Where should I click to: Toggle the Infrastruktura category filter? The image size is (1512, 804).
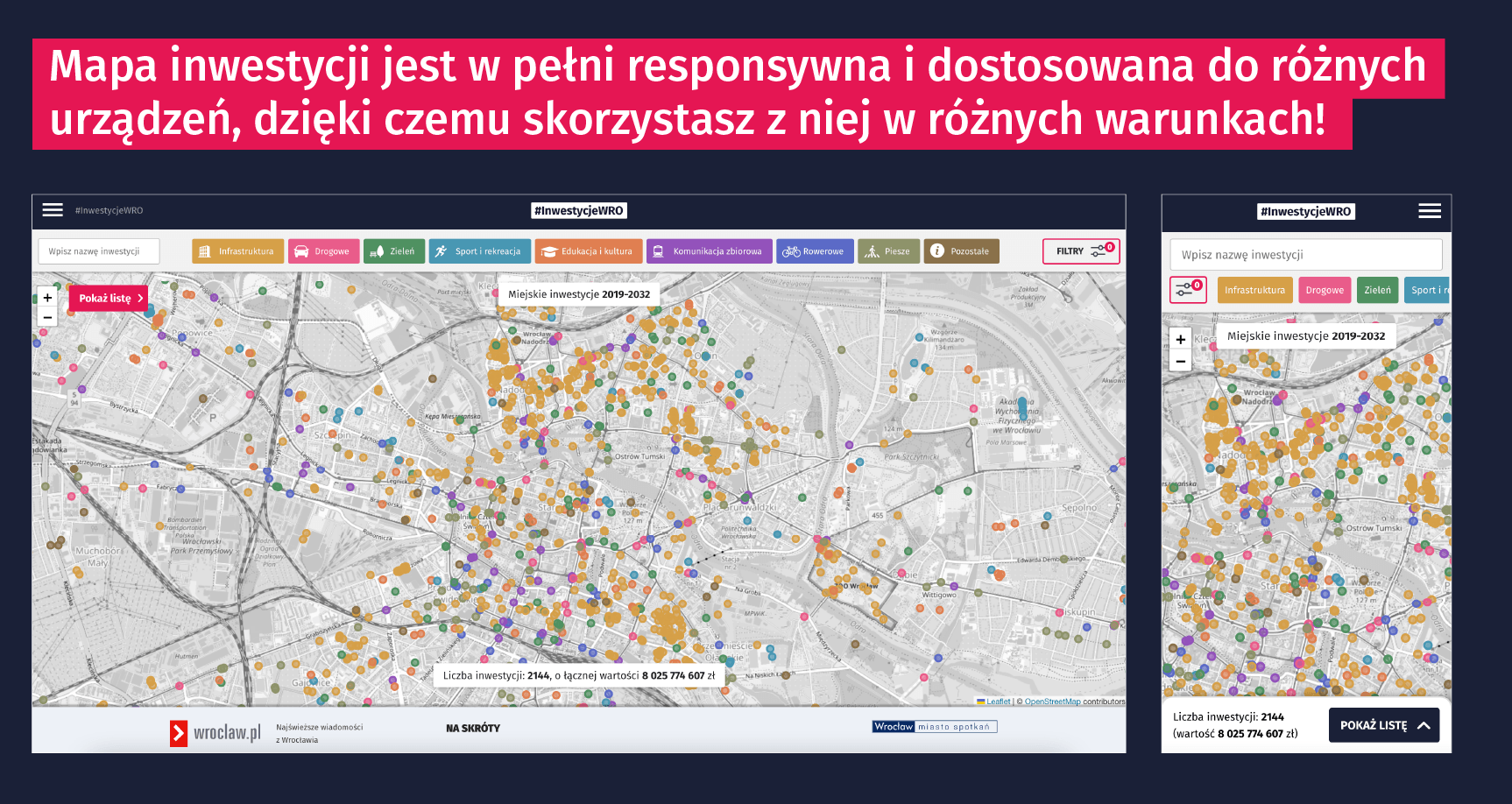coord(237,251)
